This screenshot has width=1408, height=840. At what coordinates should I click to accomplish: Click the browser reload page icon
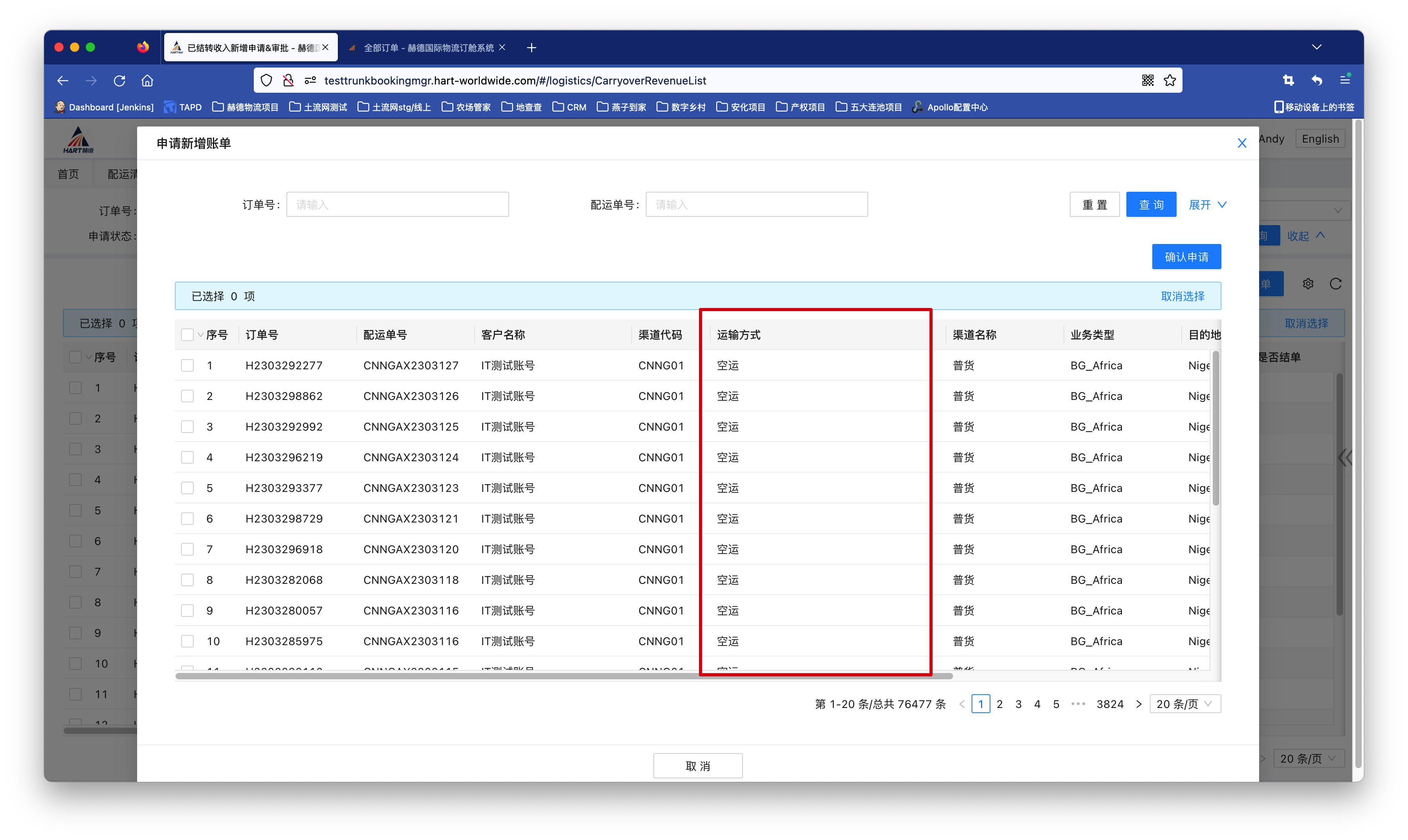[119, 81]
